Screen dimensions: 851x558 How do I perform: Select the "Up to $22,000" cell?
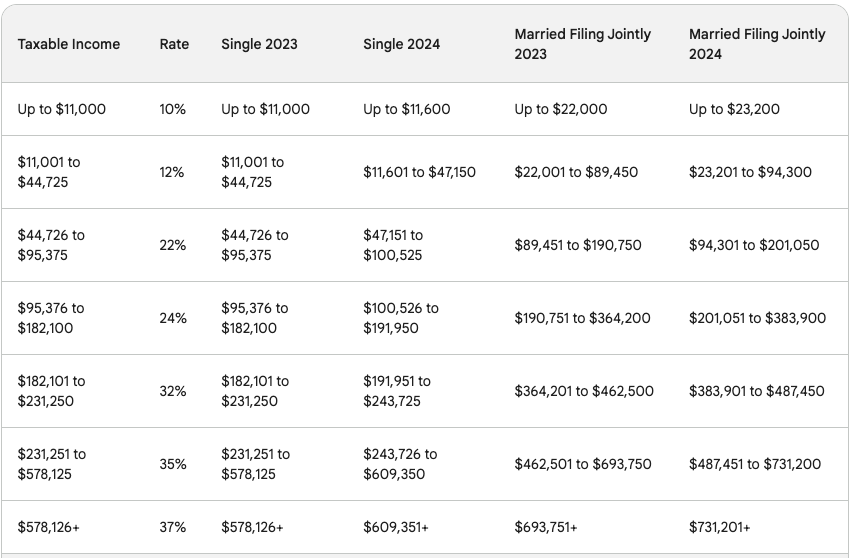[561, 109]
